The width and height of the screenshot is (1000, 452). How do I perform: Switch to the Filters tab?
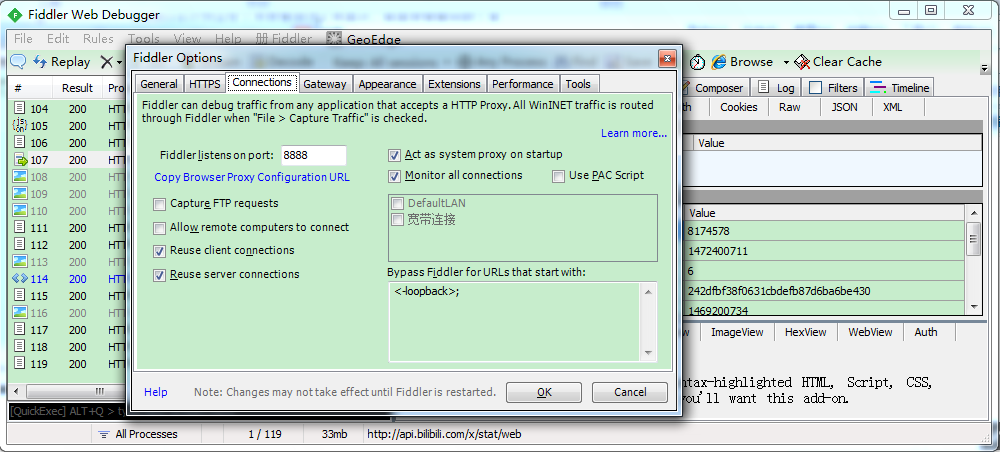[834, 88]
